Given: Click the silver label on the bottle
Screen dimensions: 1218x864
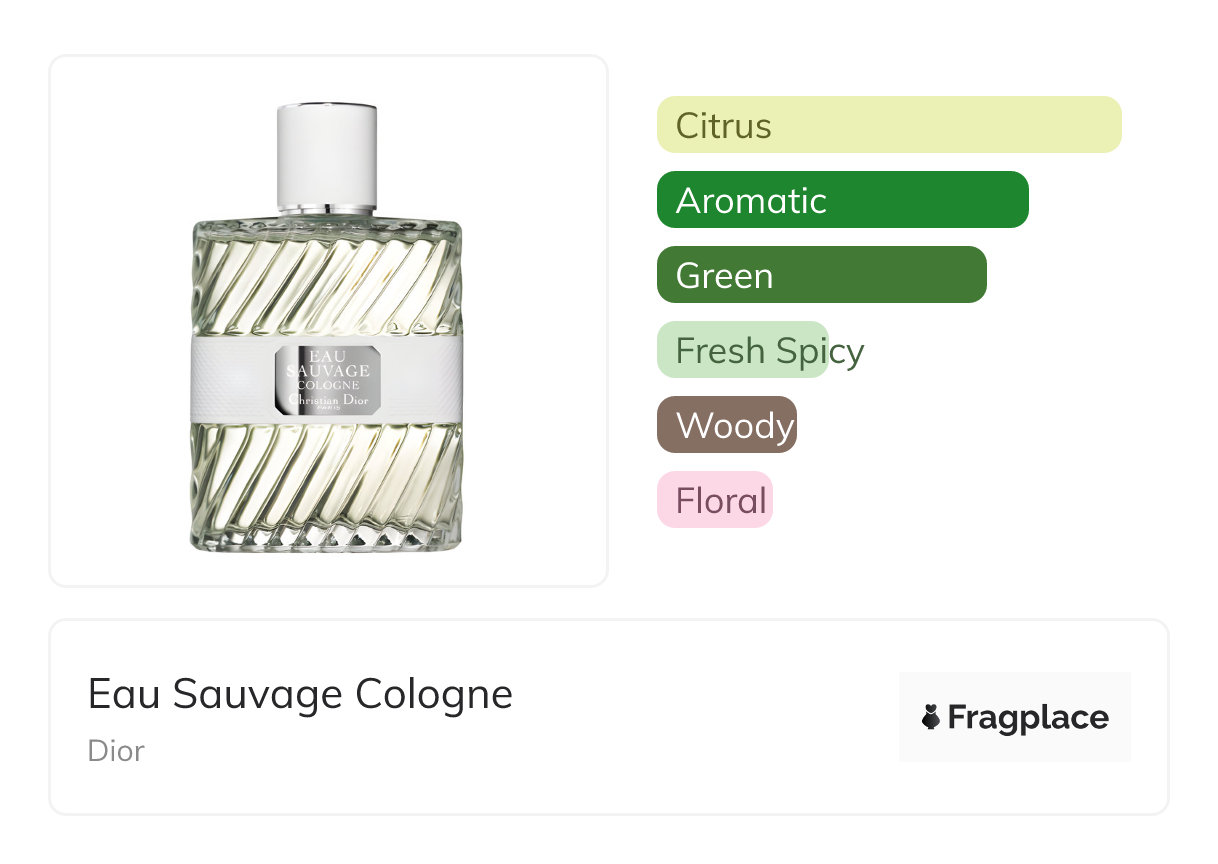Looking at the screenshot, I should [x=327, y=381].
